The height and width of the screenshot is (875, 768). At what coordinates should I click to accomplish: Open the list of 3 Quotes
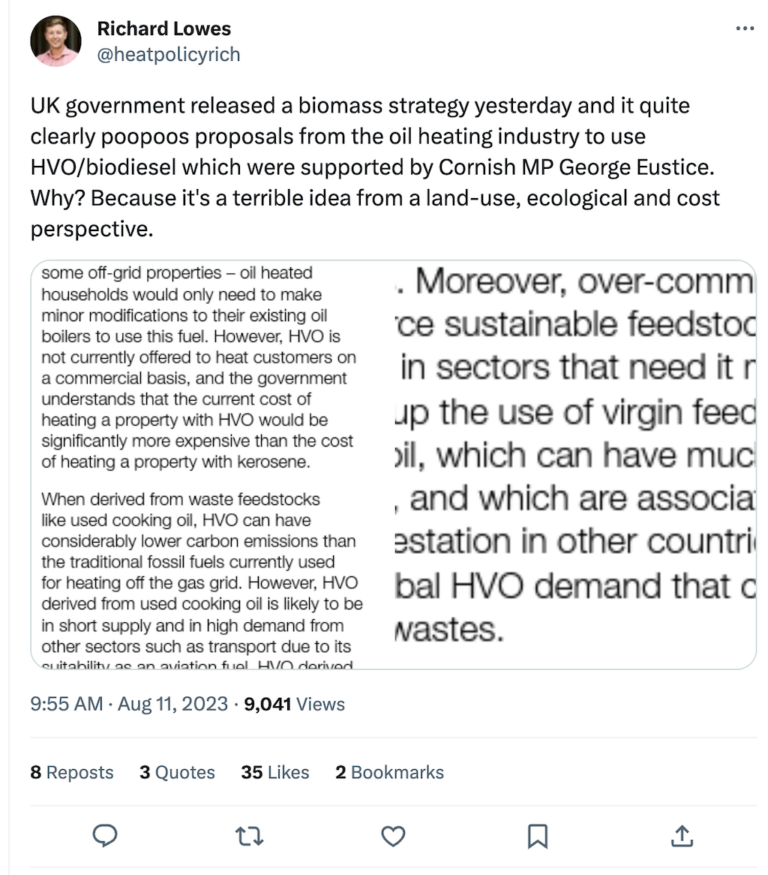(176, 772)
